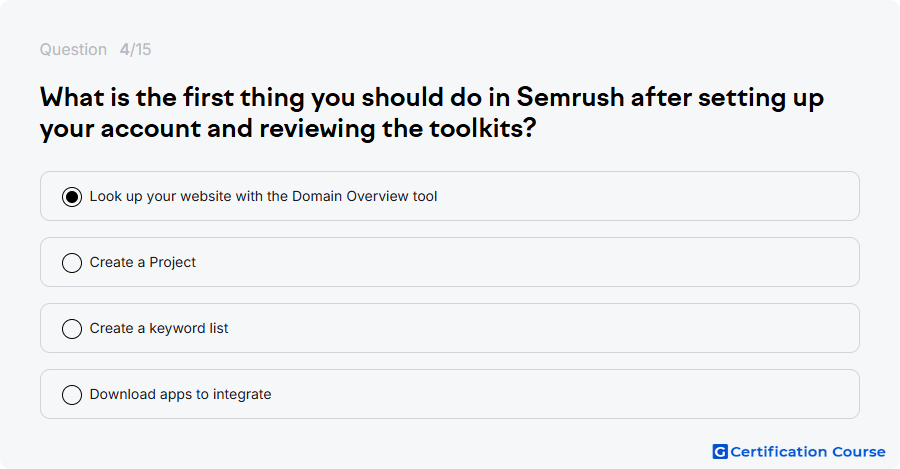Select the empty area of keyword list card
The height and width of the screenshot is (469, 900).
[543, 328]
